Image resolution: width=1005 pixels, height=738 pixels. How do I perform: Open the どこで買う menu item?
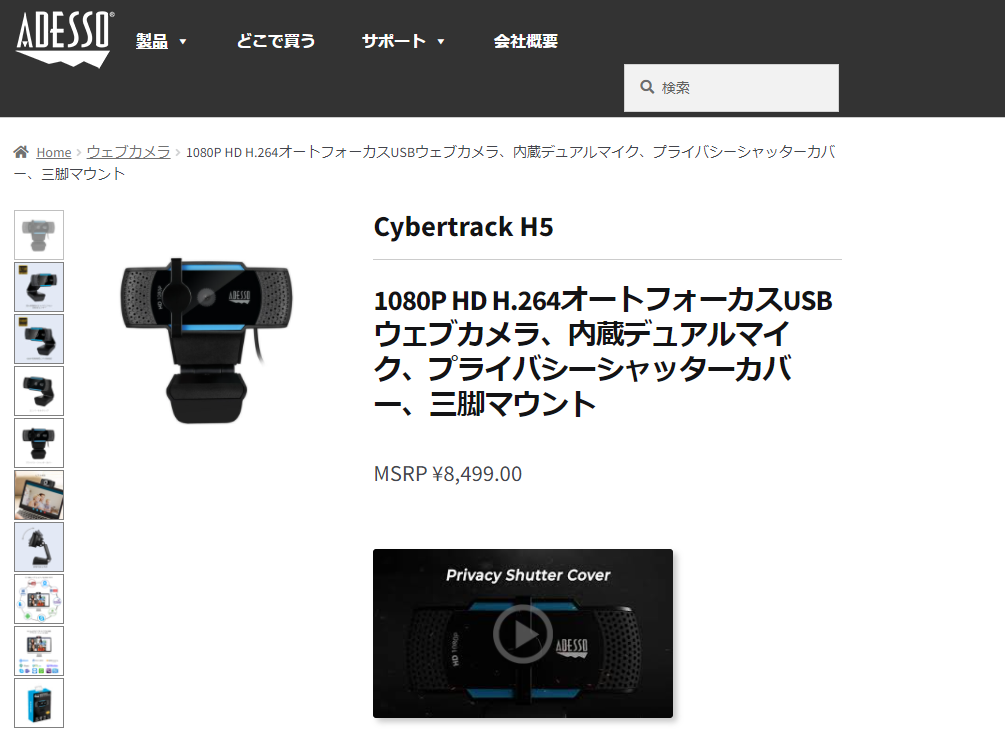coord(276,41)
